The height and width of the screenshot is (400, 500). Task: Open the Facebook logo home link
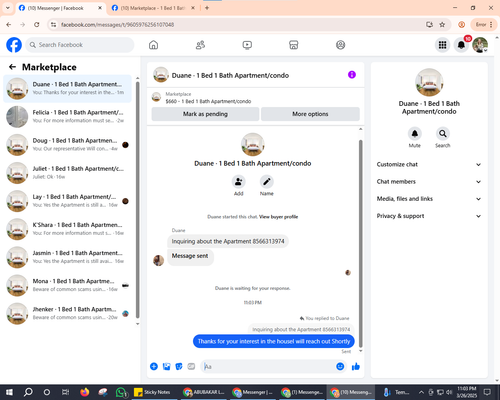coord(14,45)
